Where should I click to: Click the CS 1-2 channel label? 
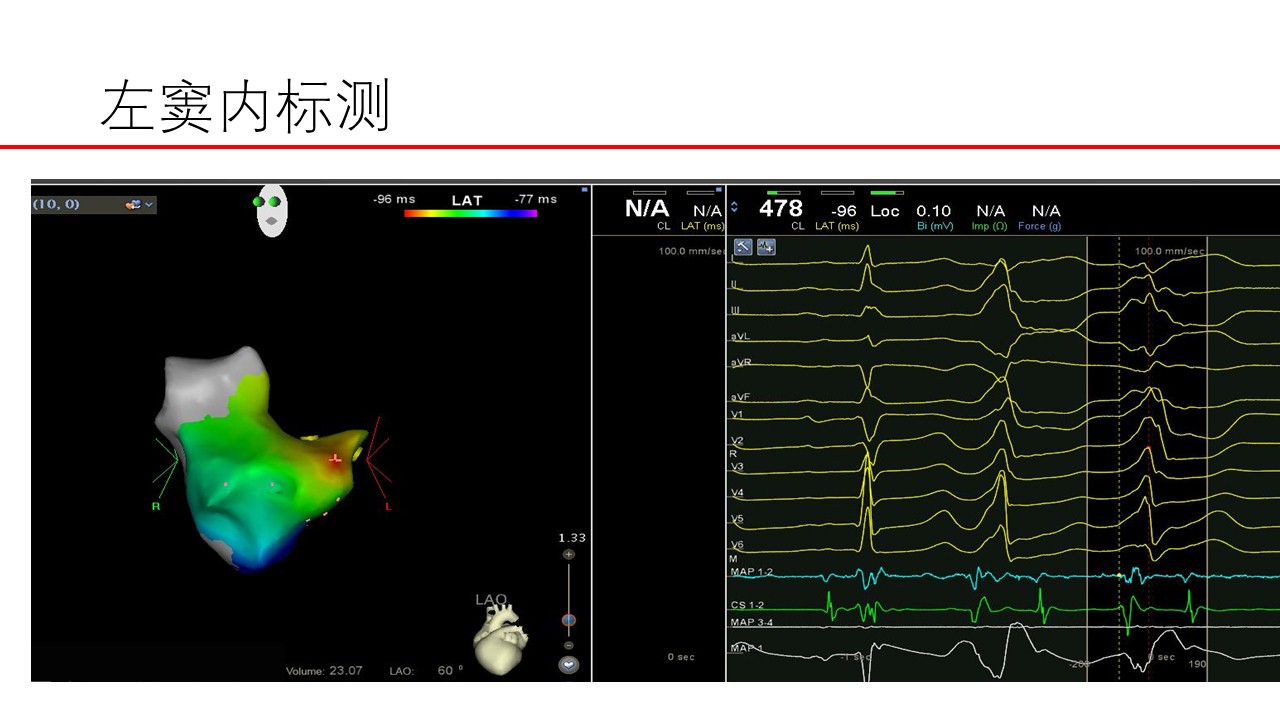[x=747, y=606]
